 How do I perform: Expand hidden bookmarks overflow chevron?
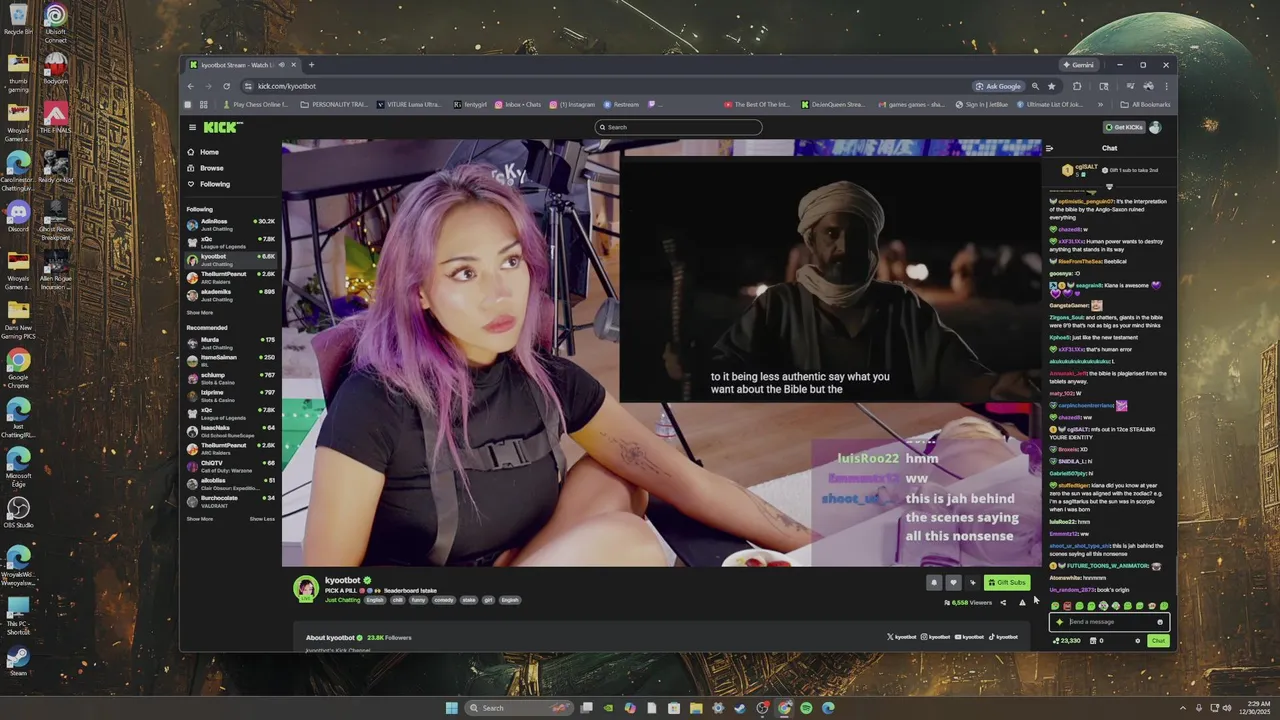pyautogui.click(x=1100, y=104)
